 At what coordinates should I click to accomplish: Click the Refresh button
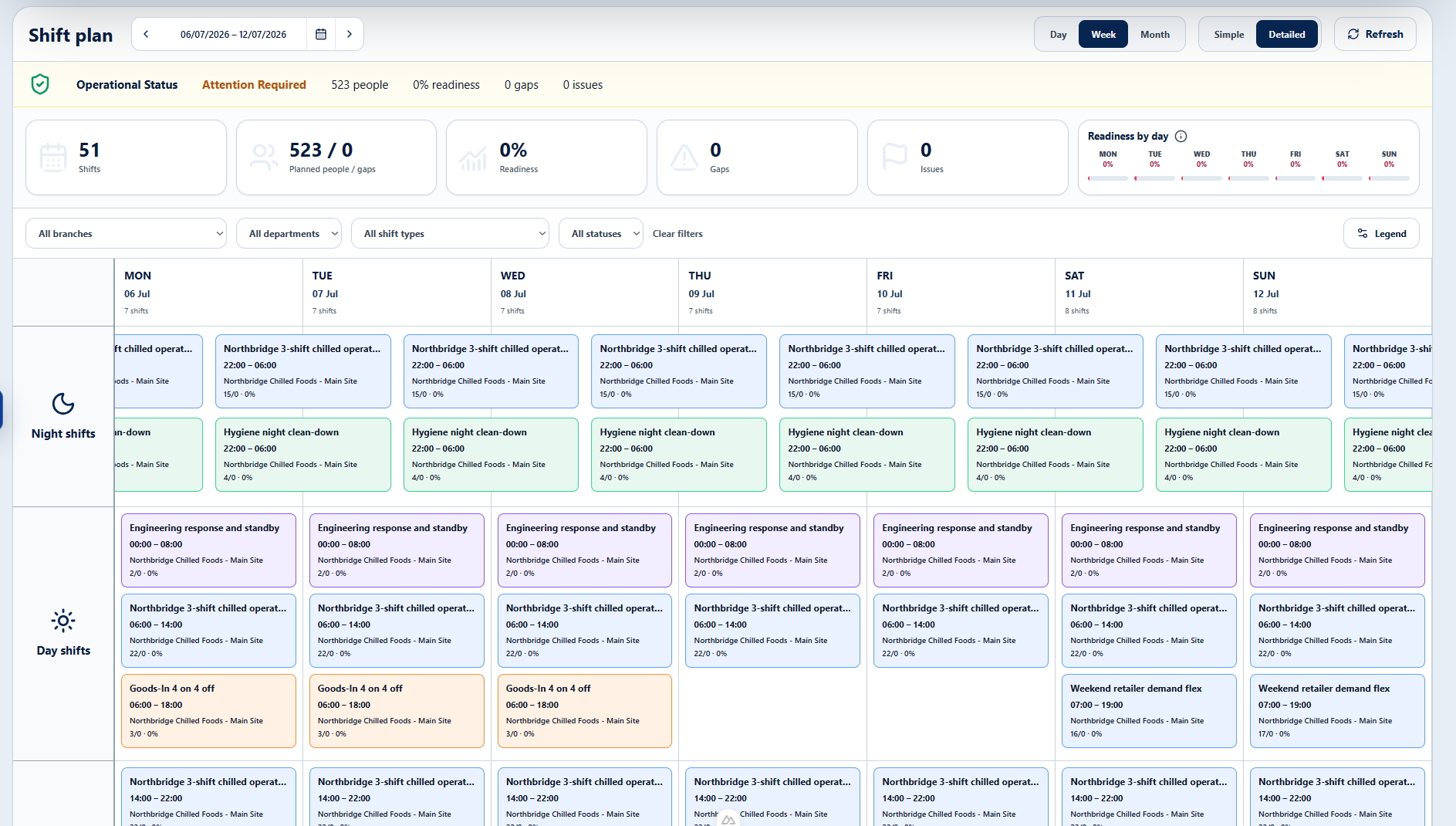(1375, 34)
